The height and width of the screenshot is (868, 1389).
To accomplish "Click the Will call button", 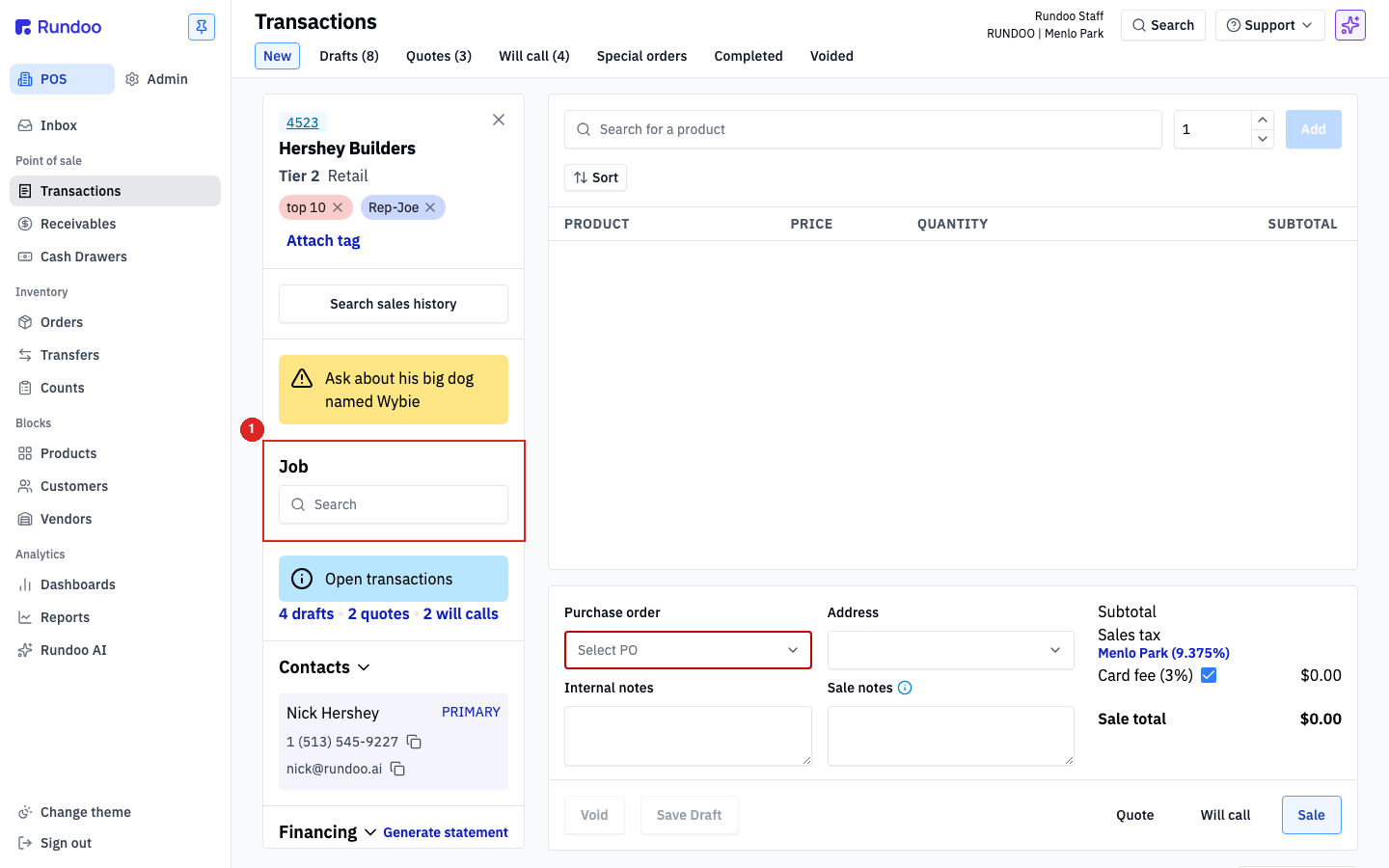I will click(1226, 815).
